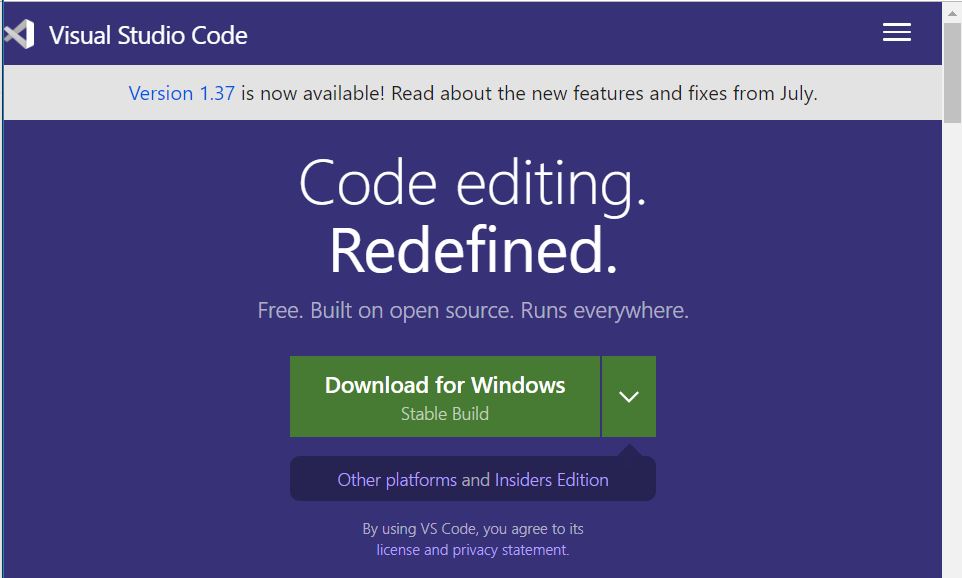This screenshot has width=962, height=578.
Task: Click 'Free. Built on open source' tagline
Action: coord(473,310)
